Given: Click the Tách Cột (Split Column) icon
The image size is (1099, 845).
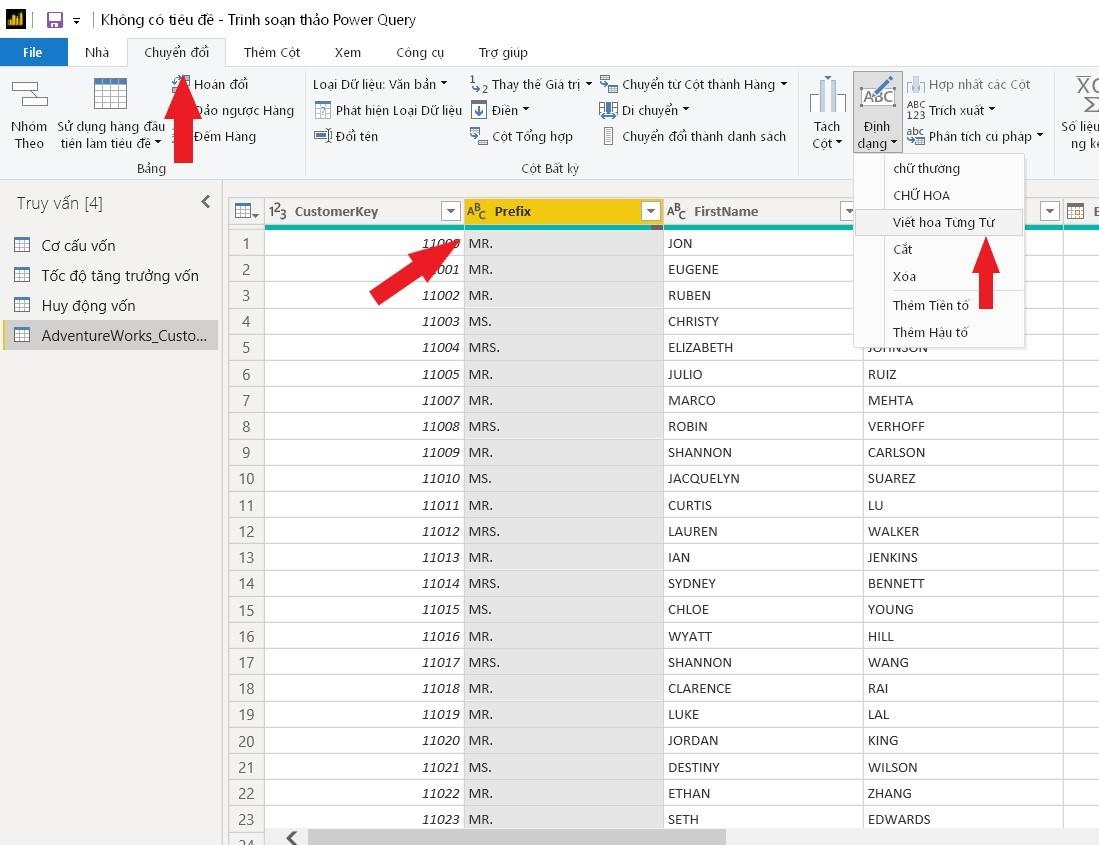Looking at the screenshot, I should click(x=827, y=96).
